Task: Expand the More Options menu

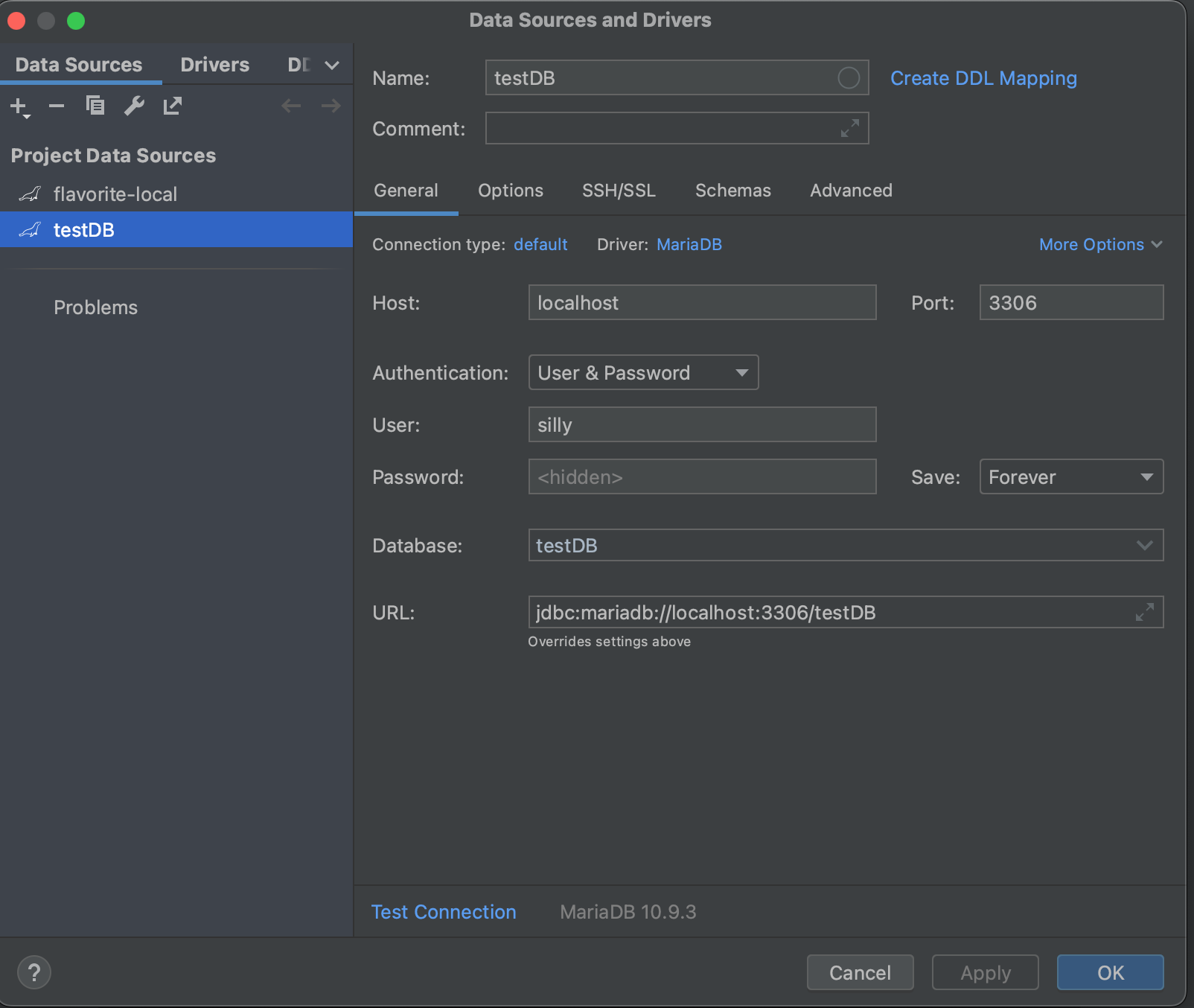Action: coord(1101,244)
